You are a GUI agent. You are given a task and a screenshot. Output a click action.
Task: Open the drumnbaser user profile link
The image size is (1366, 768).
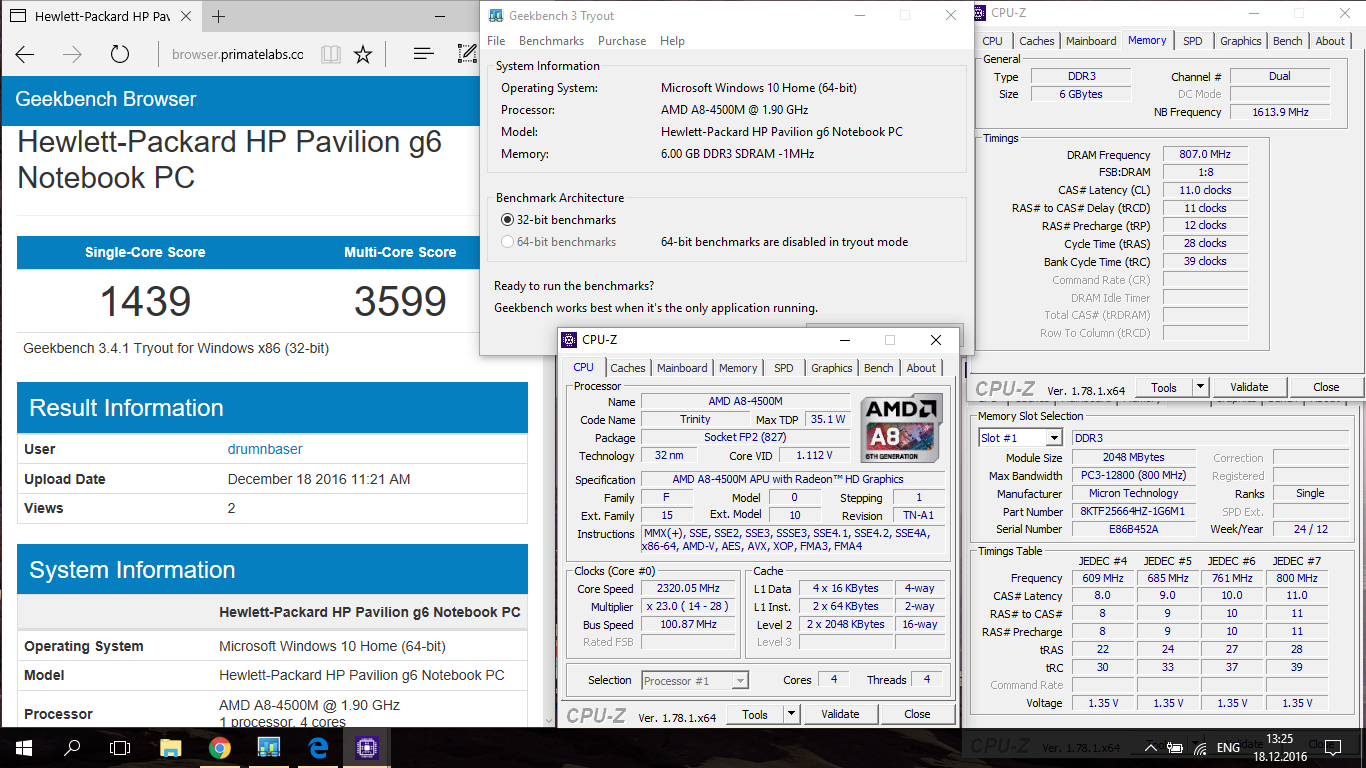click(x=265, y=449)
